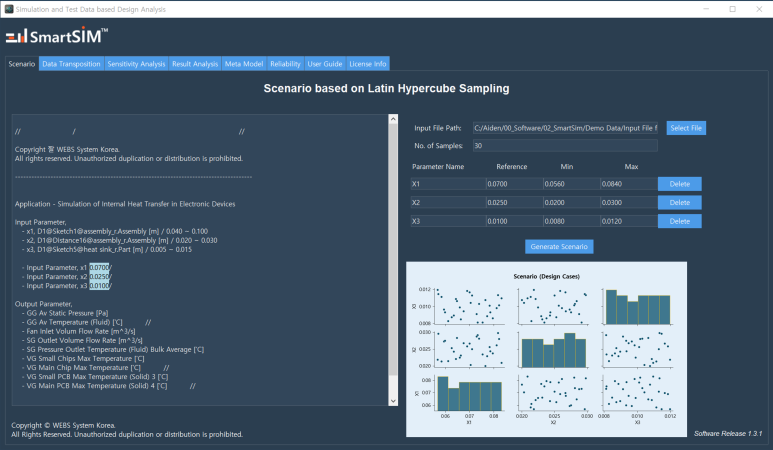Click the app icon in title bar
773x450 pixels.
pyautogui.click(x=8, y=9)
